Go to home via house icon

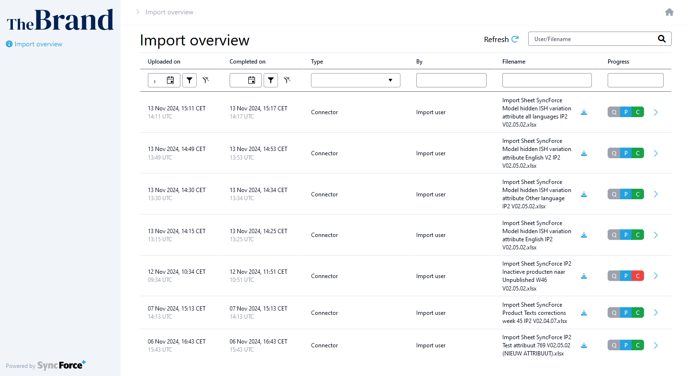(669, 12)
